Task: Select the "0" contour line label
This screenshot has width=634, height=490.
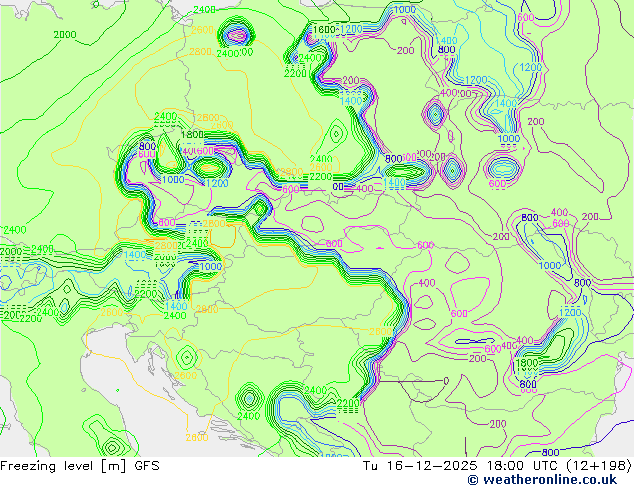Action: 446,381
